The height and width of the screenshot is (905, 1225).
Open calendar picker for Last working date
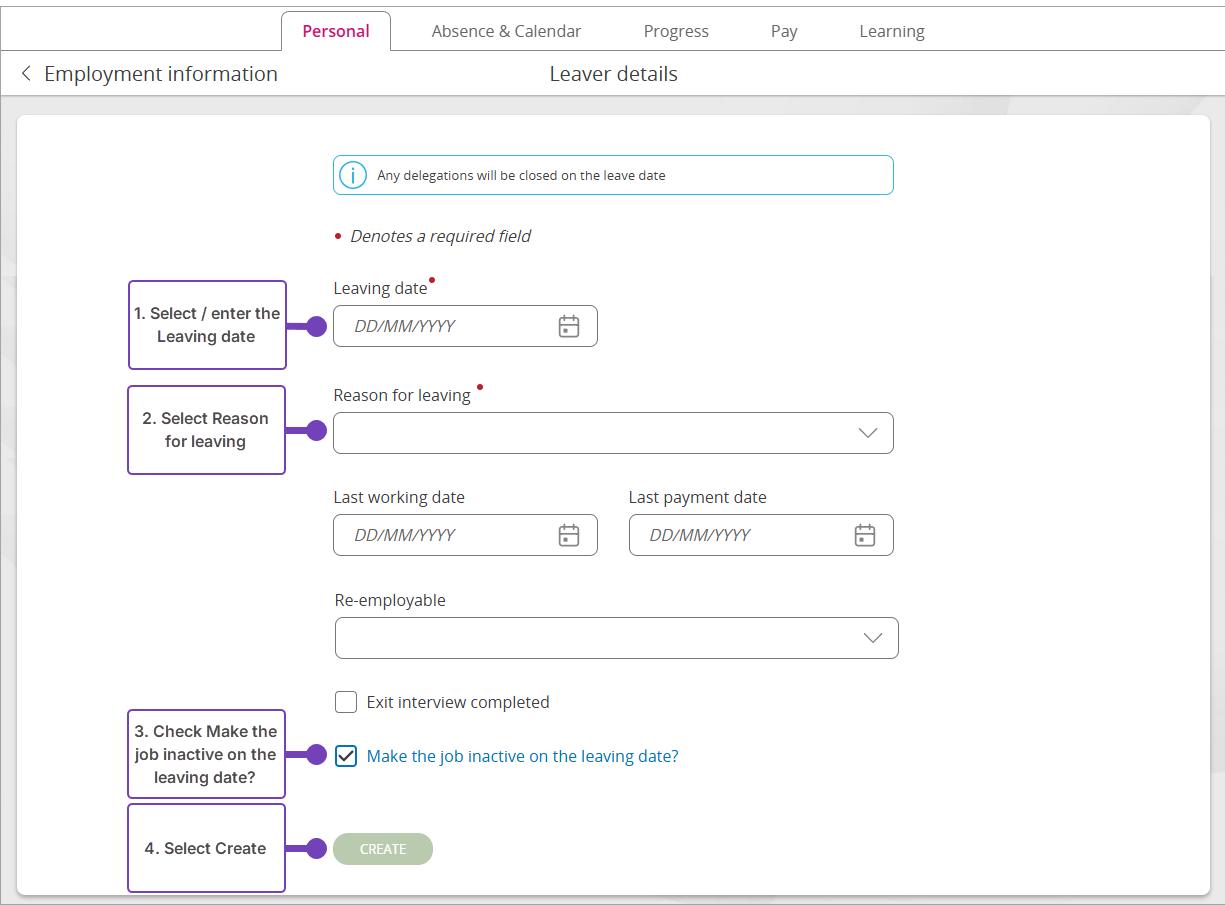(568, 535)
